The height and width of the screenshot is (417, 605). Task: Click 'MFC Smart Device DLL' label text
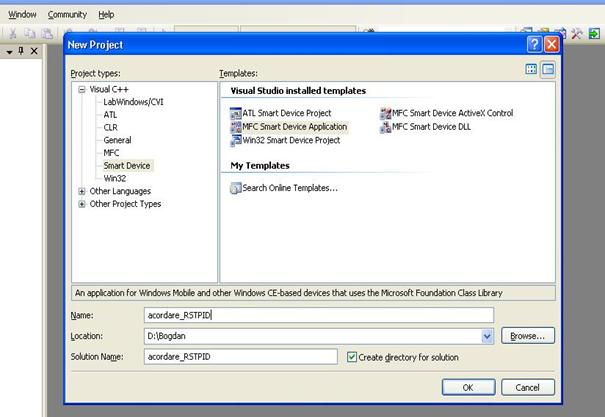coord(431,127)
